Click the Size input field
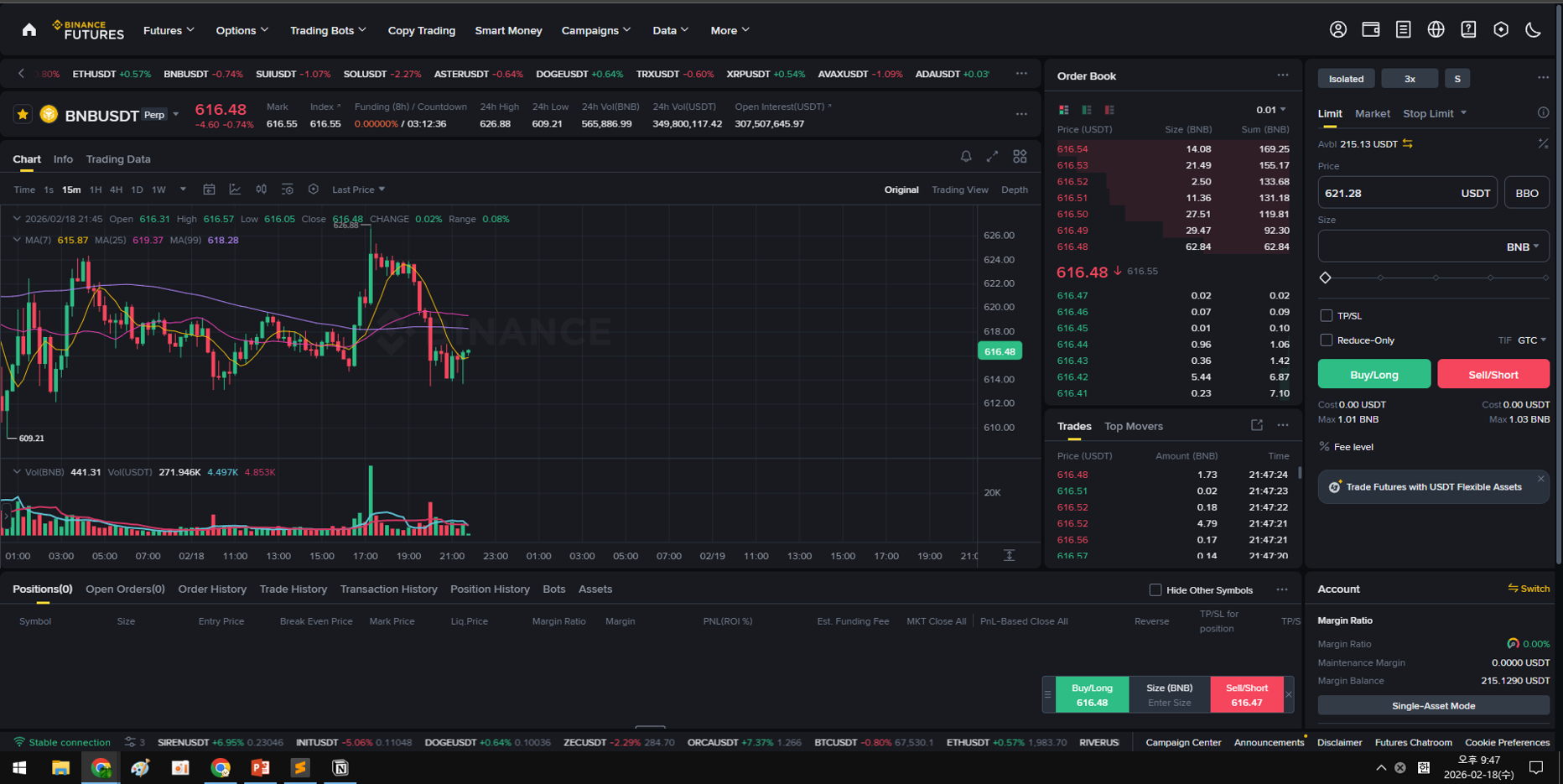The height and width of the screenshot is (784, 1563). point(1433,247)
